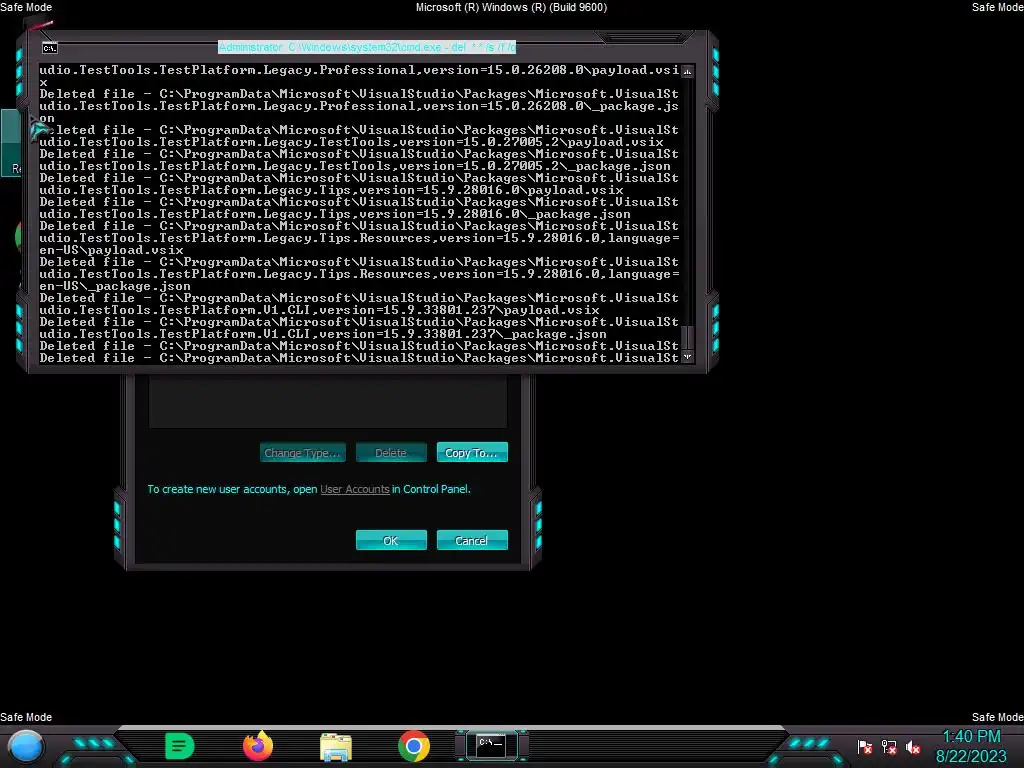Launch Firefox from the taskbar

258,746
